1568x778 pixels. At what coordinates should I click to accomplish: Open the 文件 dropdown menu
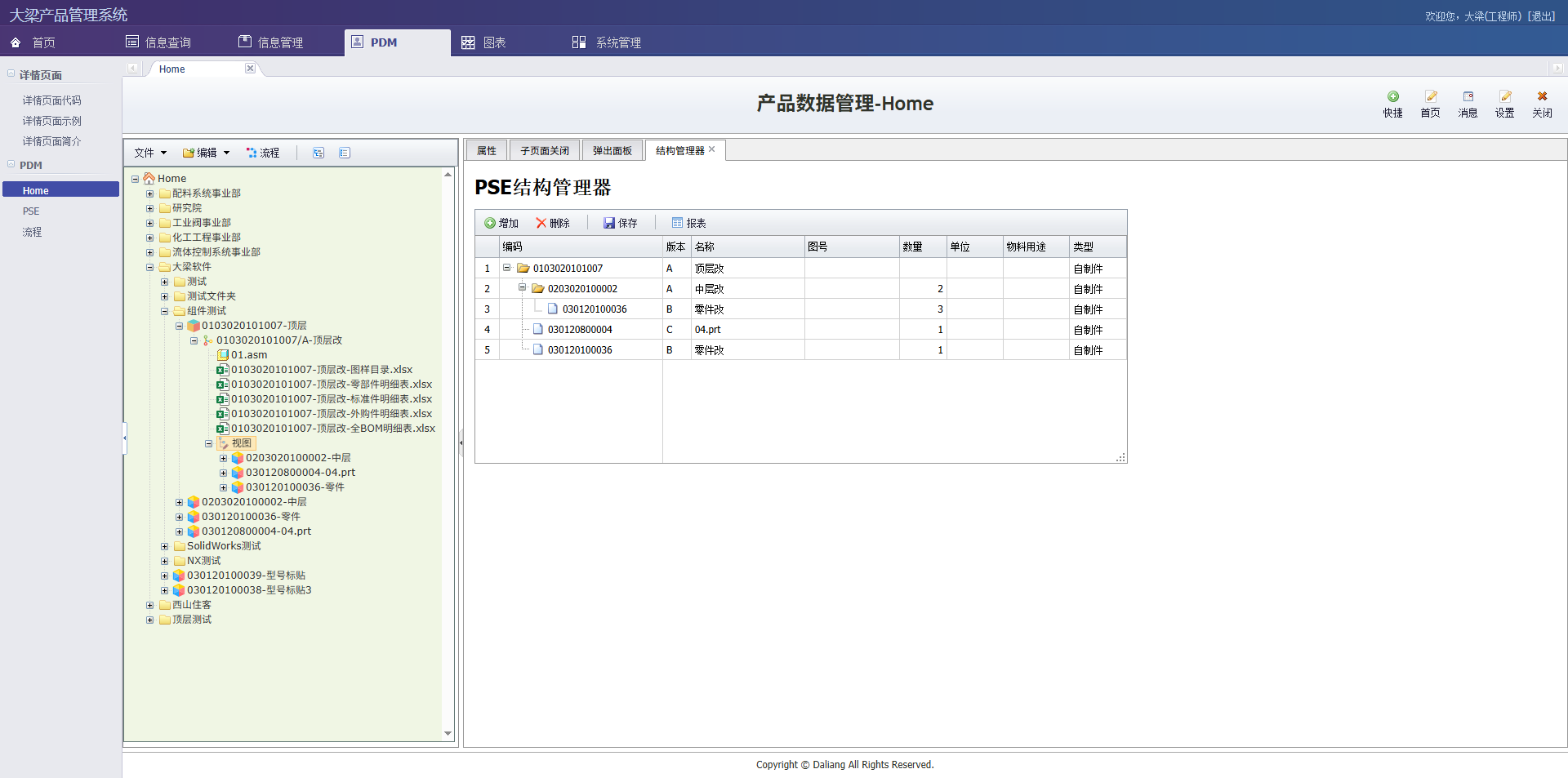150,153
